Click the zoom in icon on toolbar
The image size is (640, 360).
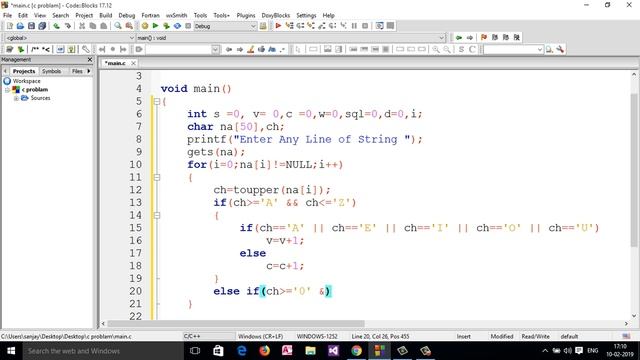tap(436, 49)
